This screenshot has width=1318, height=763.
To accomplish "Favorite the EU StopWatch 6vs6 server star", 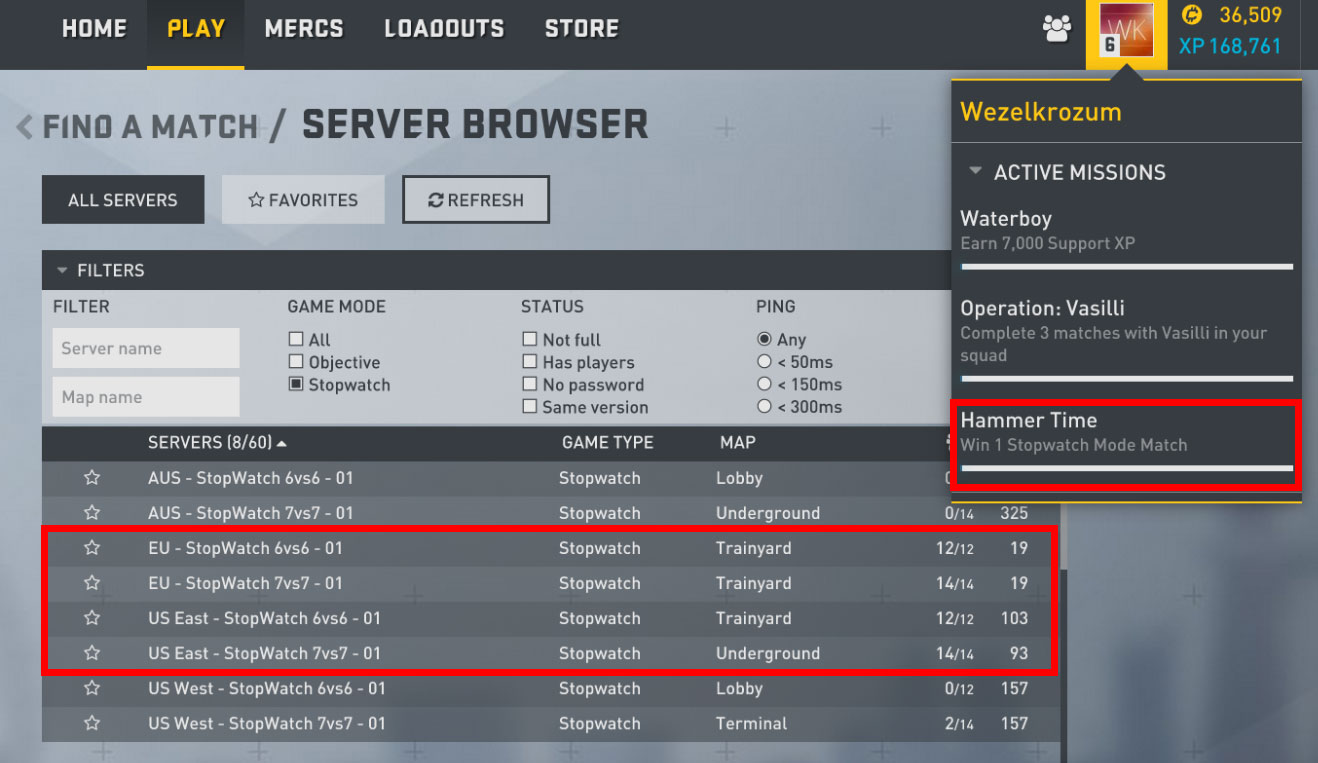I will pos(92,548).
